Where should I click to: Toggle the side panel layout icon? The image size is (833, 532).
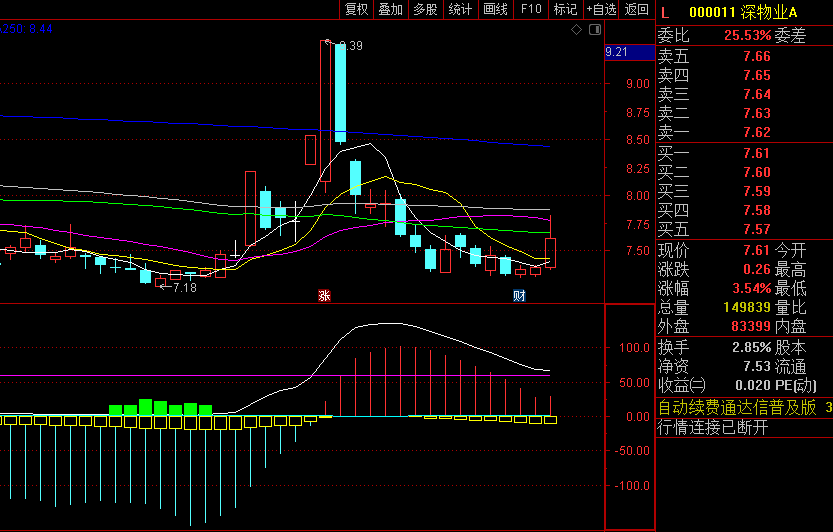point(593,30)
